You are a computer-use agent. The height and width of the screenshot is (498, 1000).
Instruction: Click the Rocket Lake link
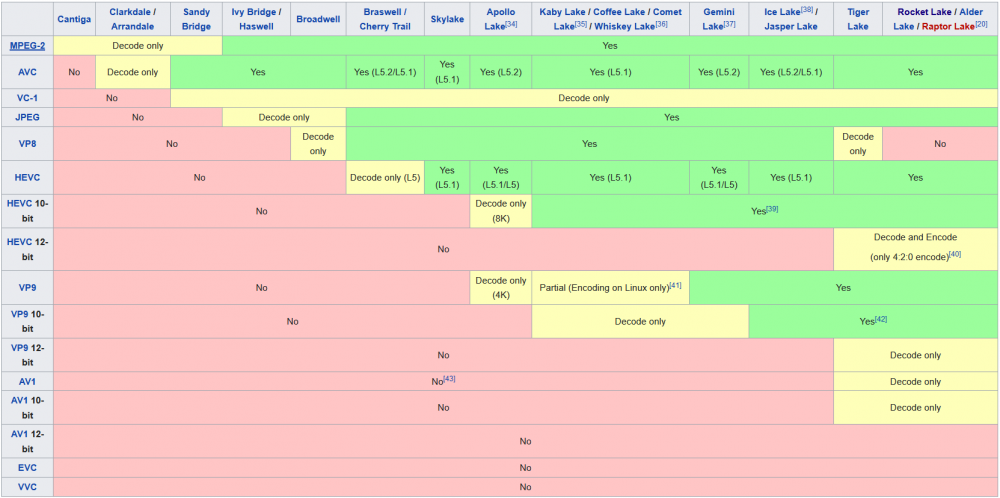[x=922, y=12]
